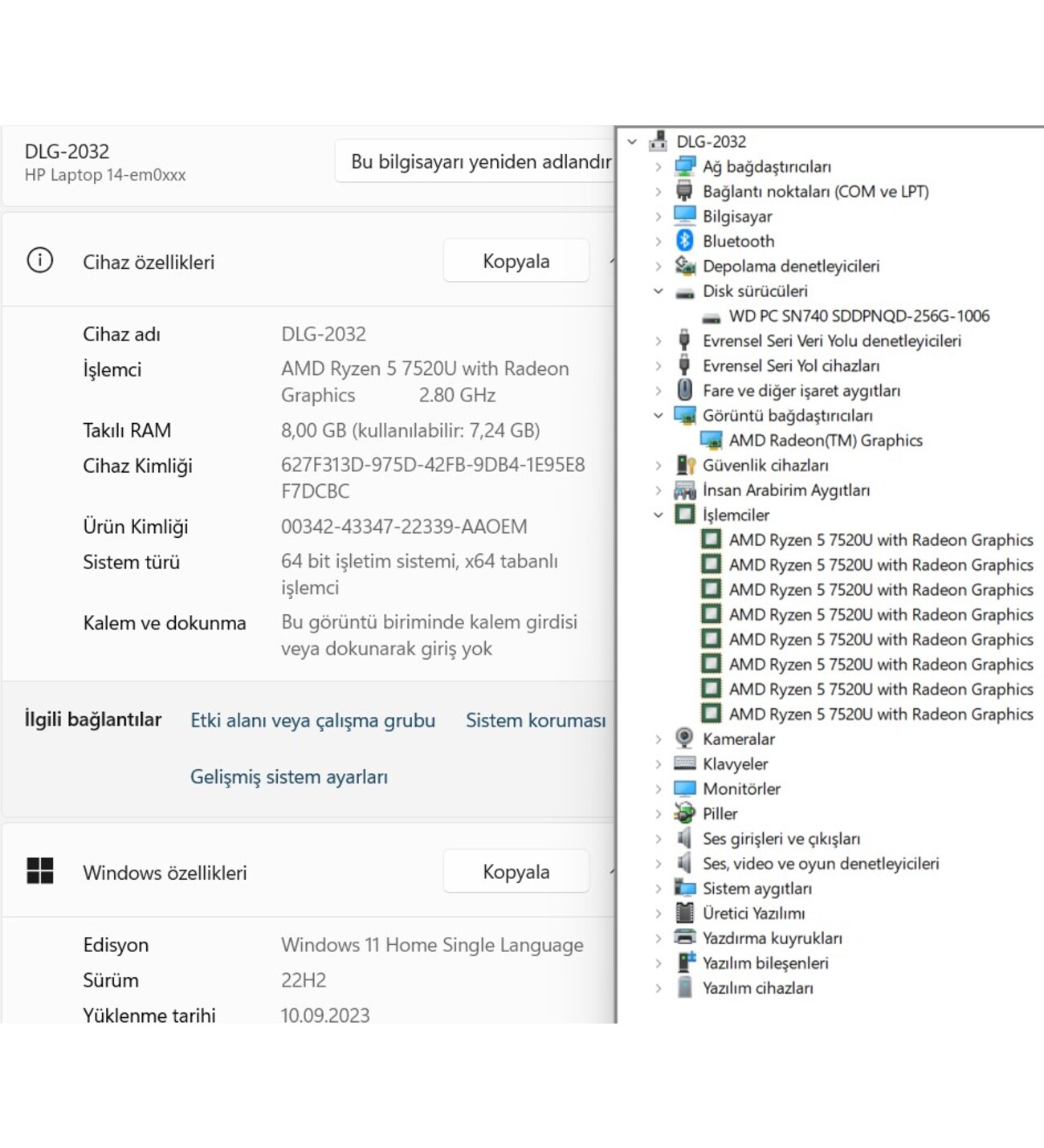
Task: Select Ses, video ve oyun denetleyicileri row
Action: click(x=821, y=863)
